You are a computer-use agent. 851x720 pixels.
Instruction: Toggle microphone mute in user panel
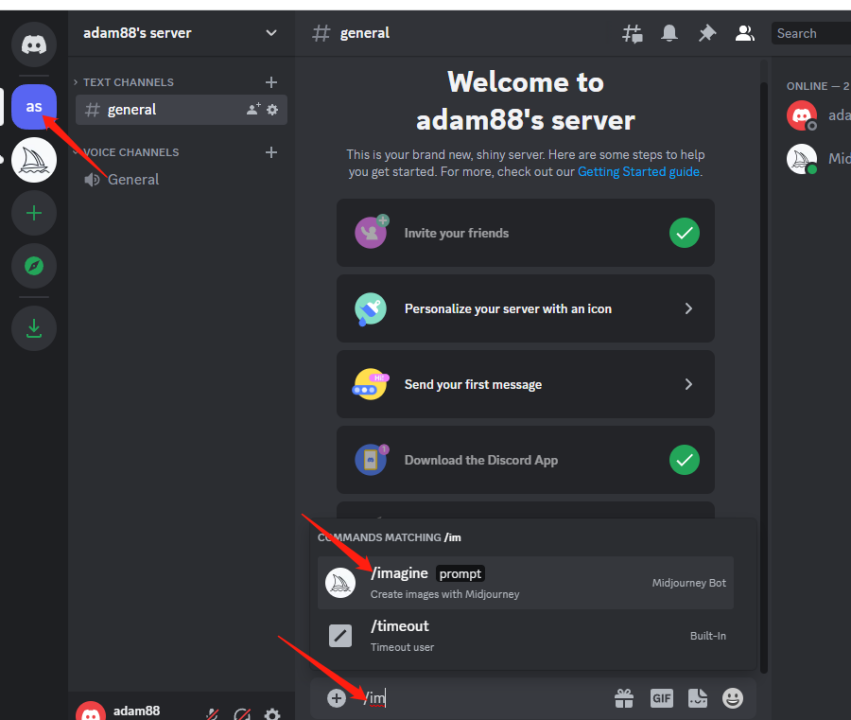212,714
